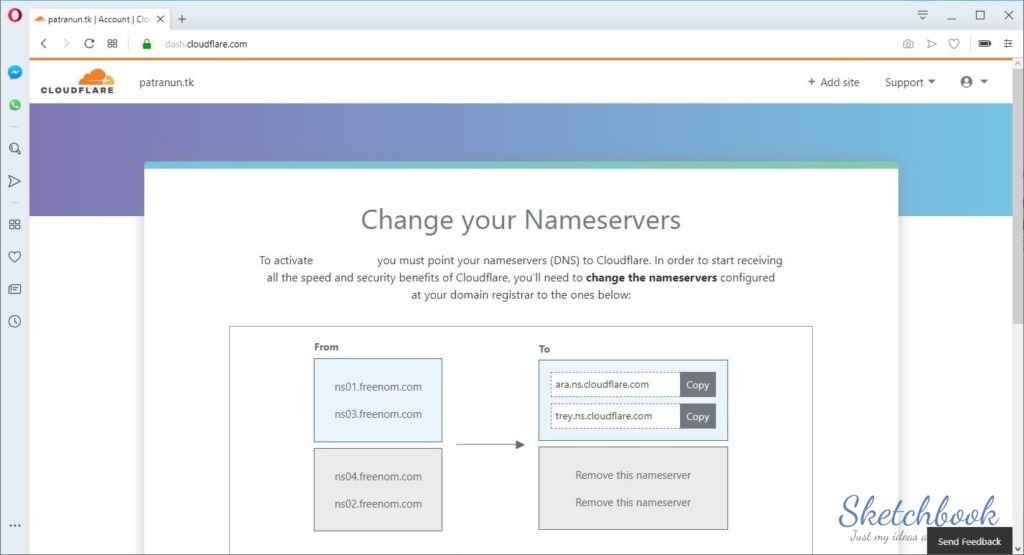
Task: Minimize the Opera window
Action: [x=952, y=15]
